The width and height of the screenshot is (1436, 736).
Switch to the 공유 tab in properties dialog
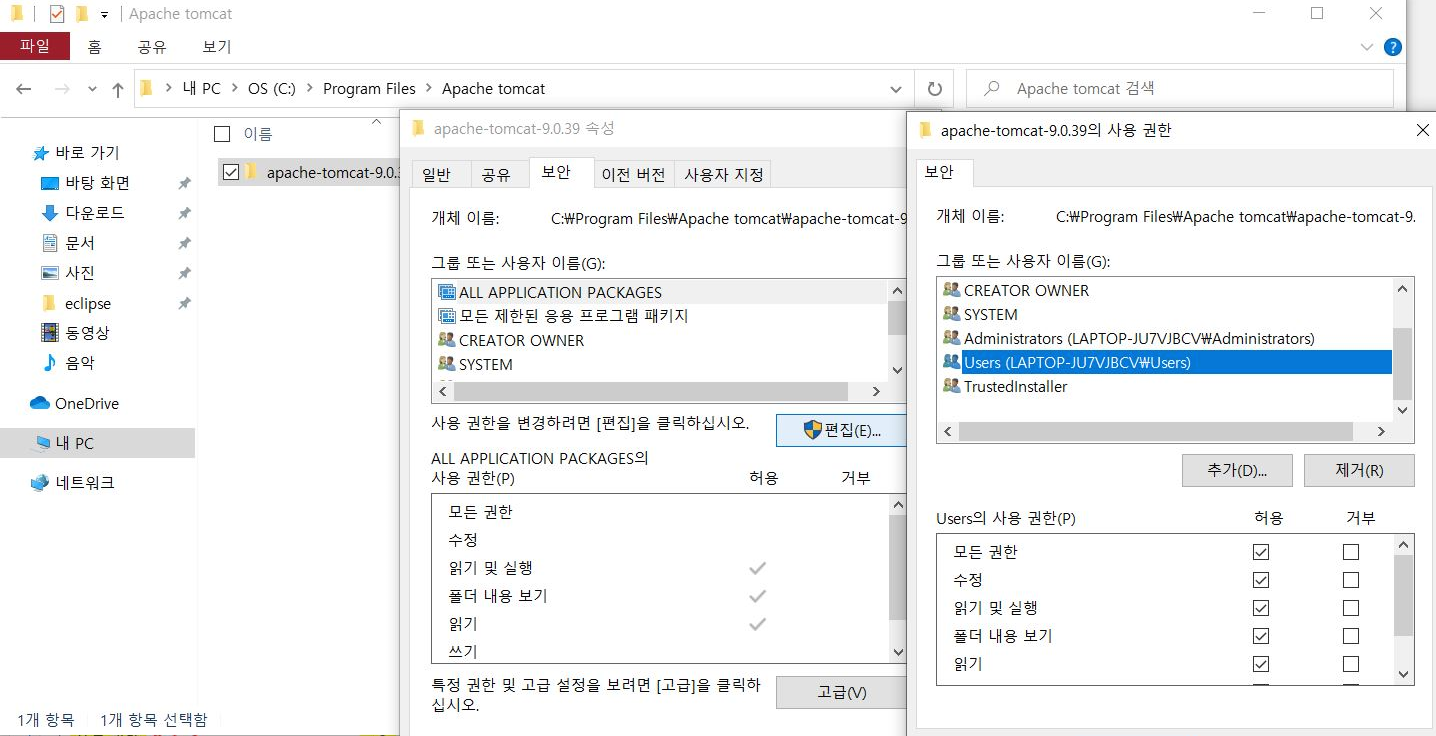pos(496,174)
